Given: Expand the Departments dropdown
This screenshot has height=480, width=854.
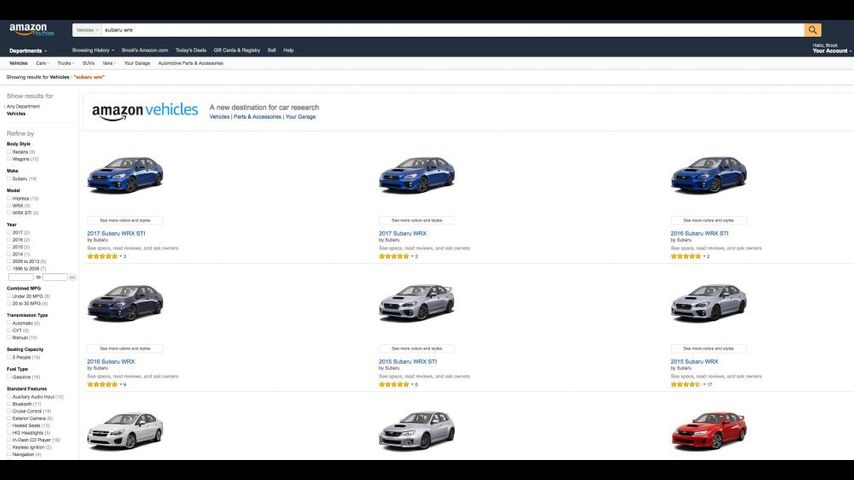Looking at the screenshot, I should pyautogui.click(x=28, y=50).
